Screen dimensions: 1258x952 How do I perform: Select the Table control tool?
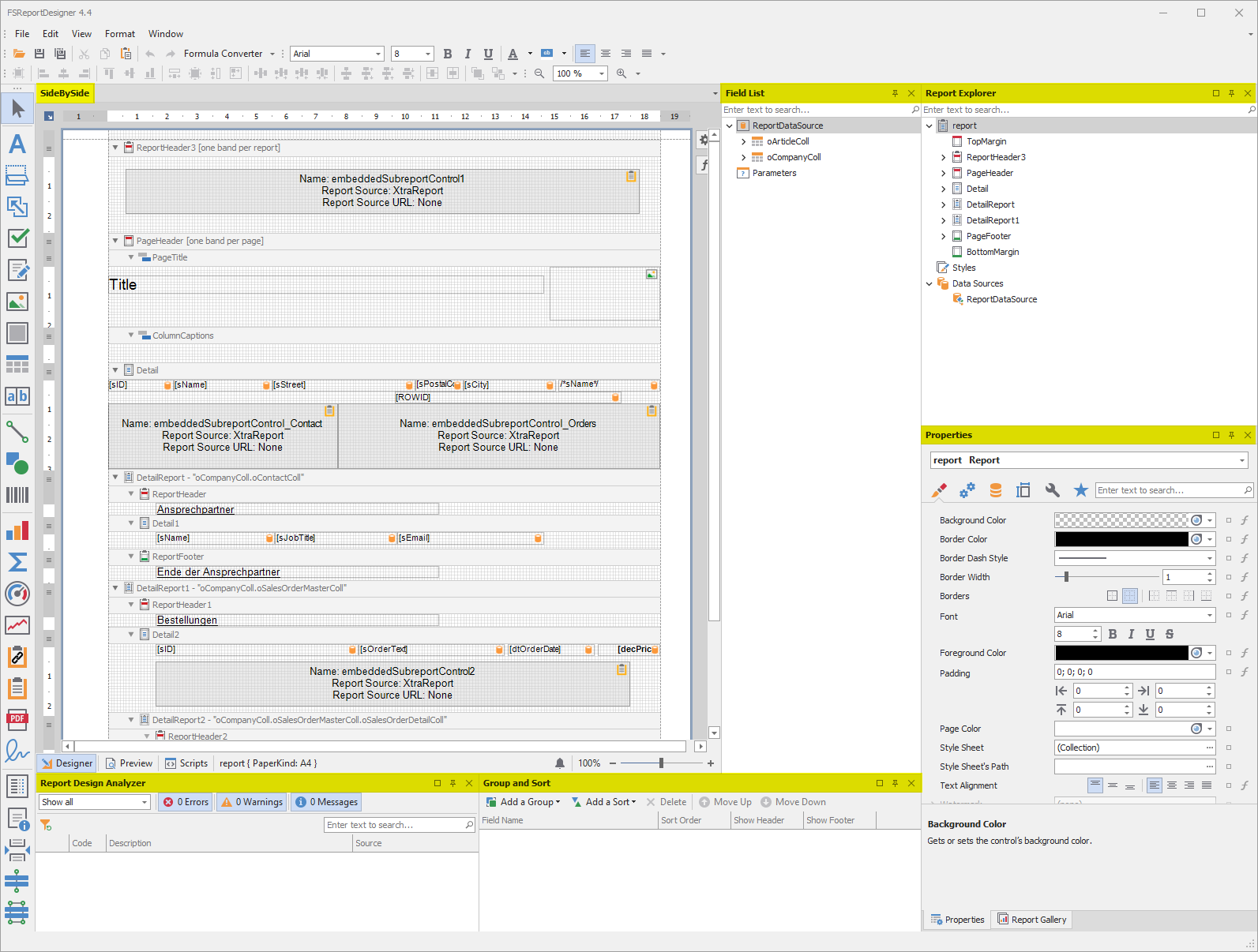click(17, 365)
